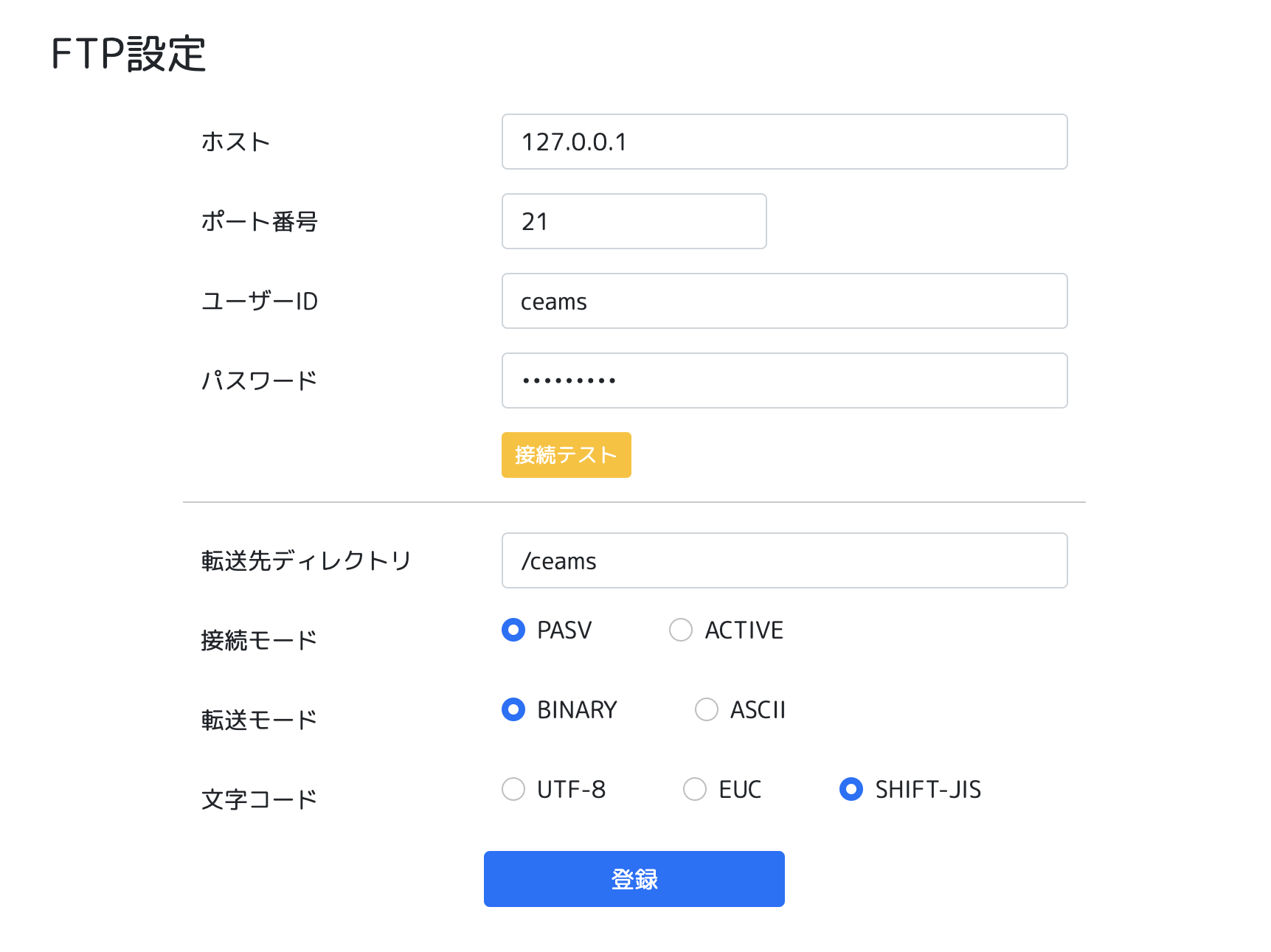This screenshot has height=952, width=1271.
Task: Choose SHIFT-JIS character encoding
Action: point(851,789)
